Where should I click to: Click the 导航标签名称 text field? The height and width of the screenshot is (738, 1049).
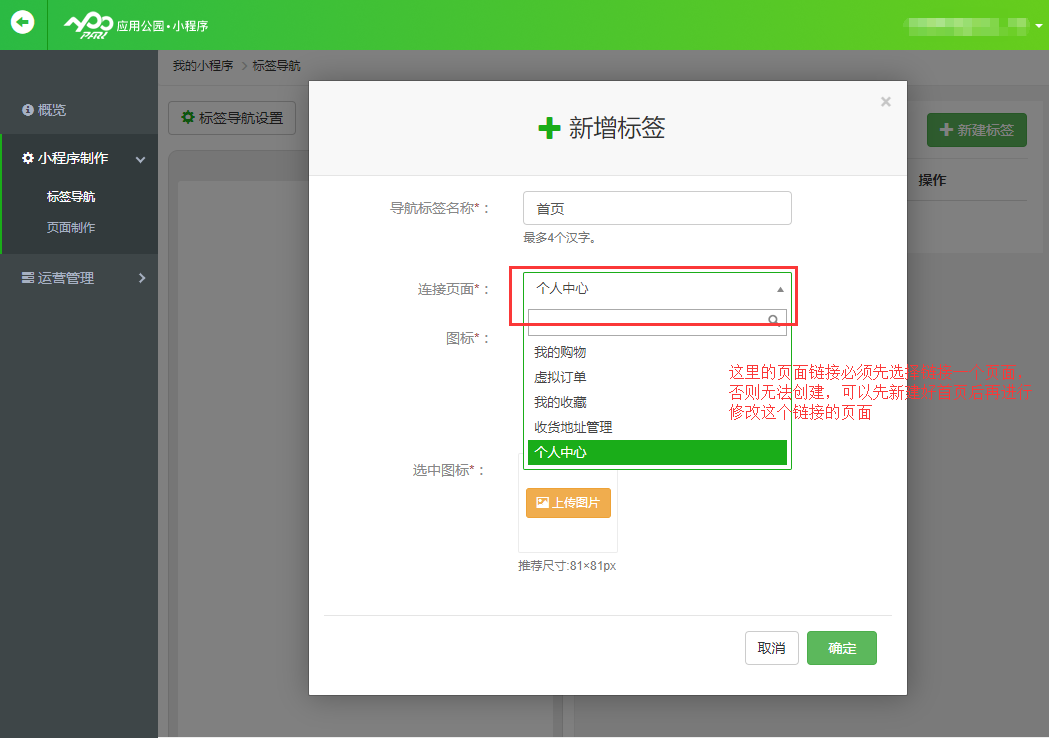(657, 208)
